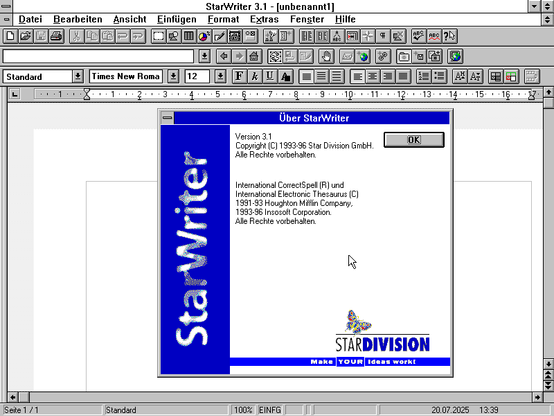Open the font size 12 dropdown

220,76
